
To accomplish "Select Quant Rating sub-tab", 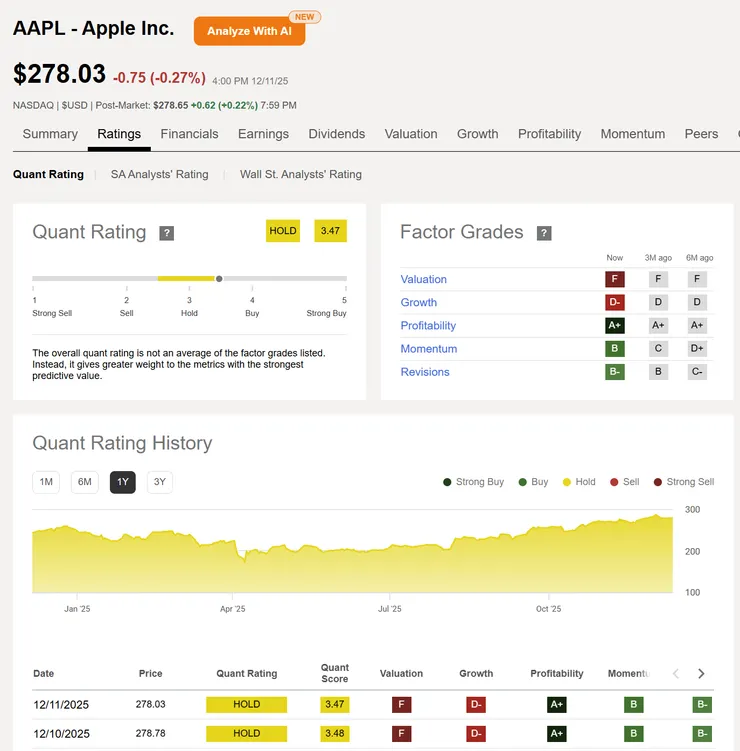I will (x=48, y=174).
